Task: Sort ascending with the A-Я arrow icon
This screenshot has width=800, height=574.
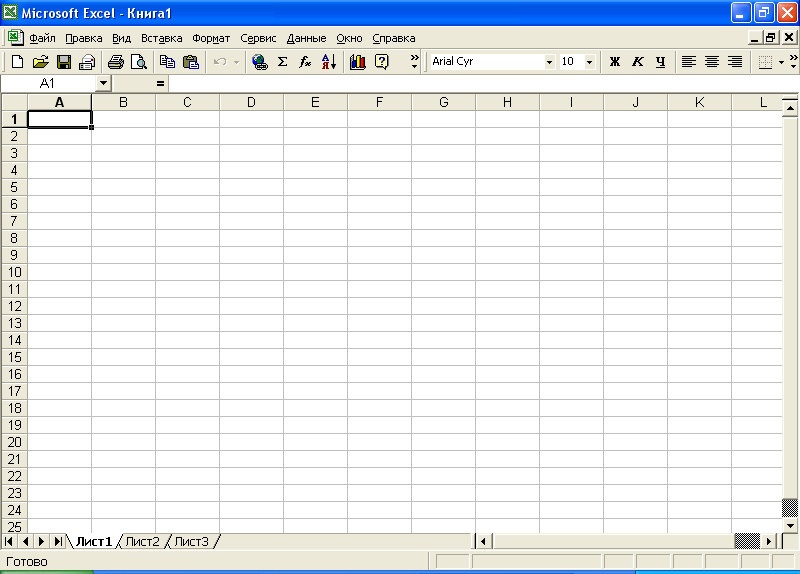Action: (x=329, y=62)
